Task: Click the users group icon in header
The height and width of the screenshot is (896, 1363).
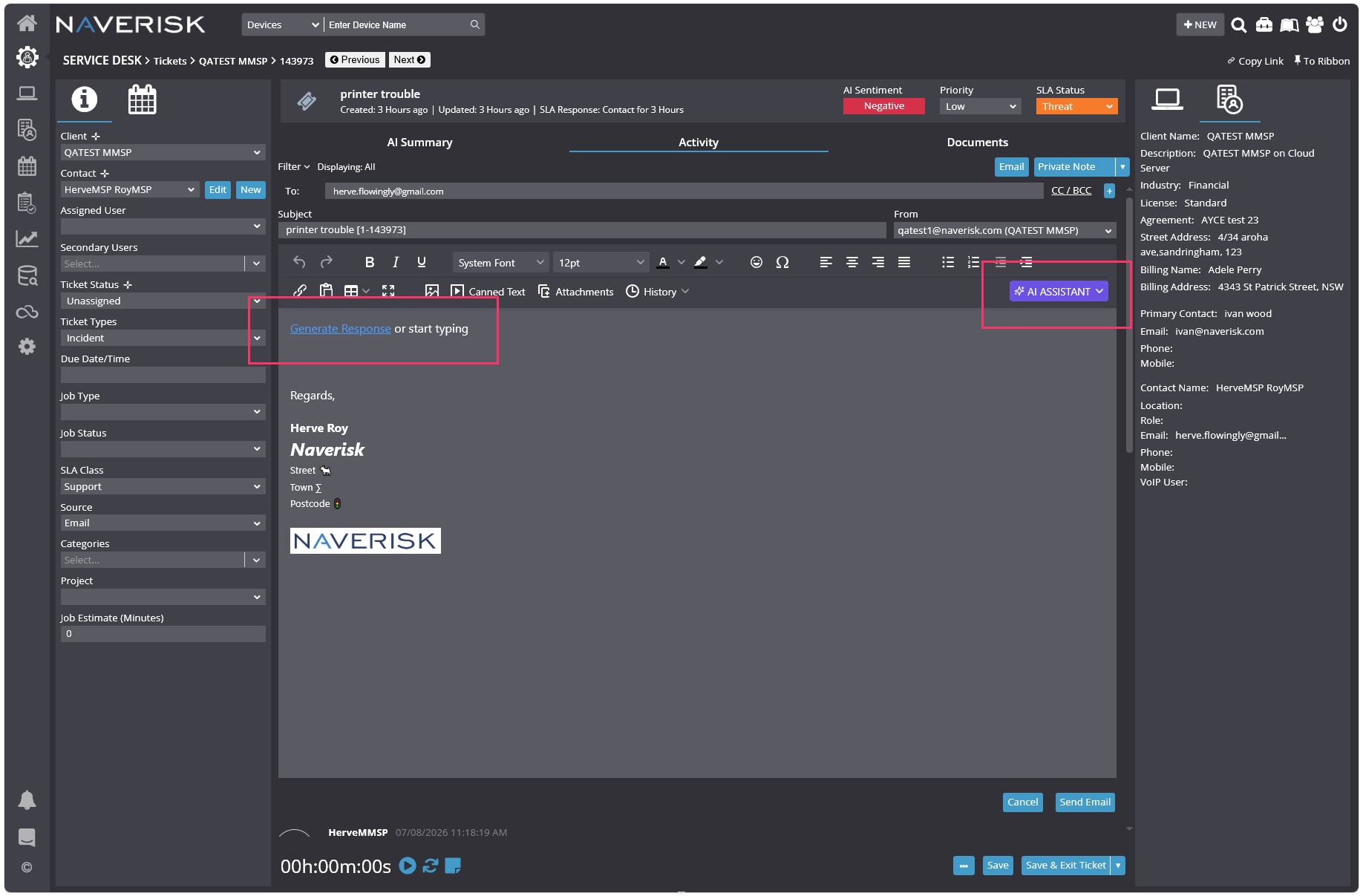Action: click(x=1315, y=24)
